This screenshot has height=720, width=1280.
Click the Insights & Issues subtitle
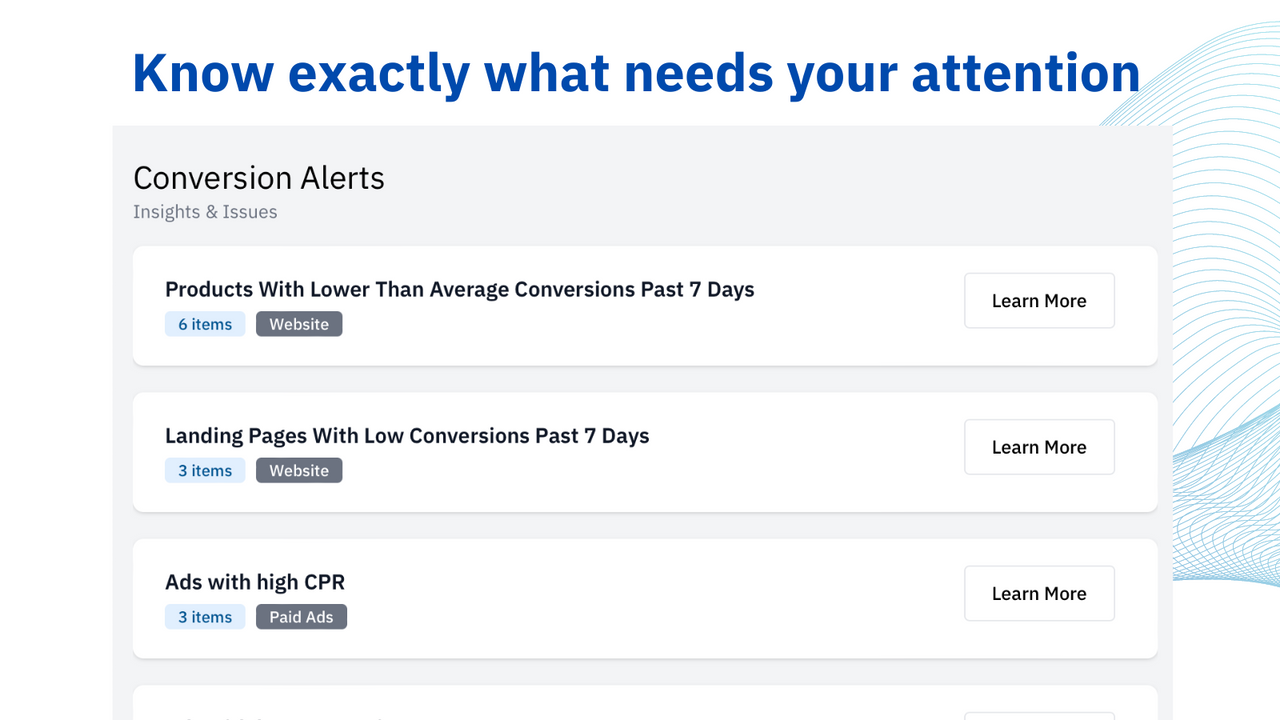pos(205,211)
